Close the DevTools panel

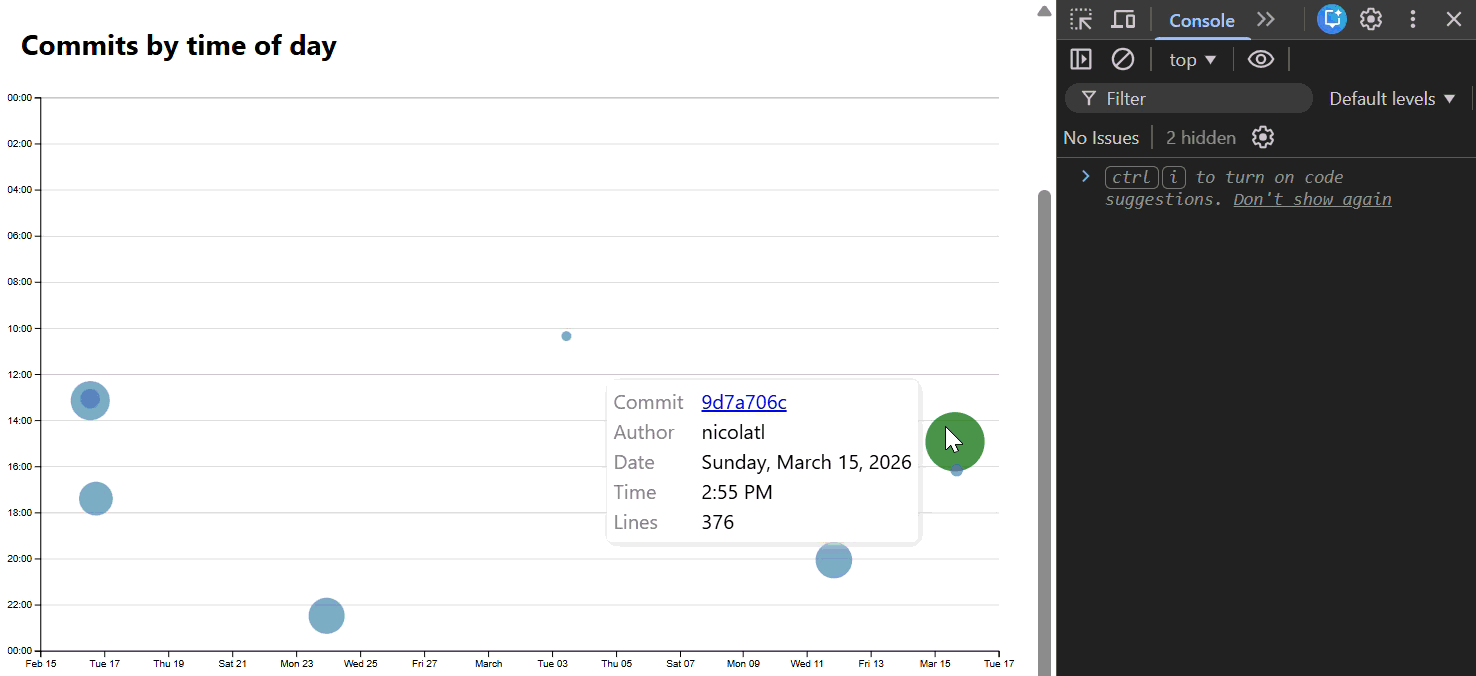[x=1454, y=19]
